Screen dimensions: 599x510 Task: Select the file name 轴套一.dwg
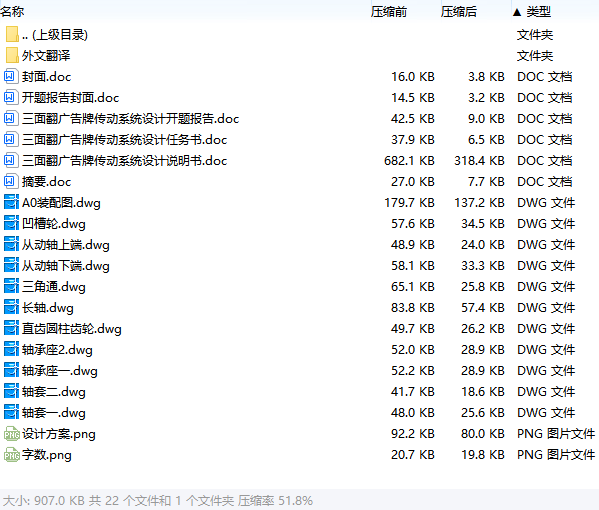(x=53, y=413)
